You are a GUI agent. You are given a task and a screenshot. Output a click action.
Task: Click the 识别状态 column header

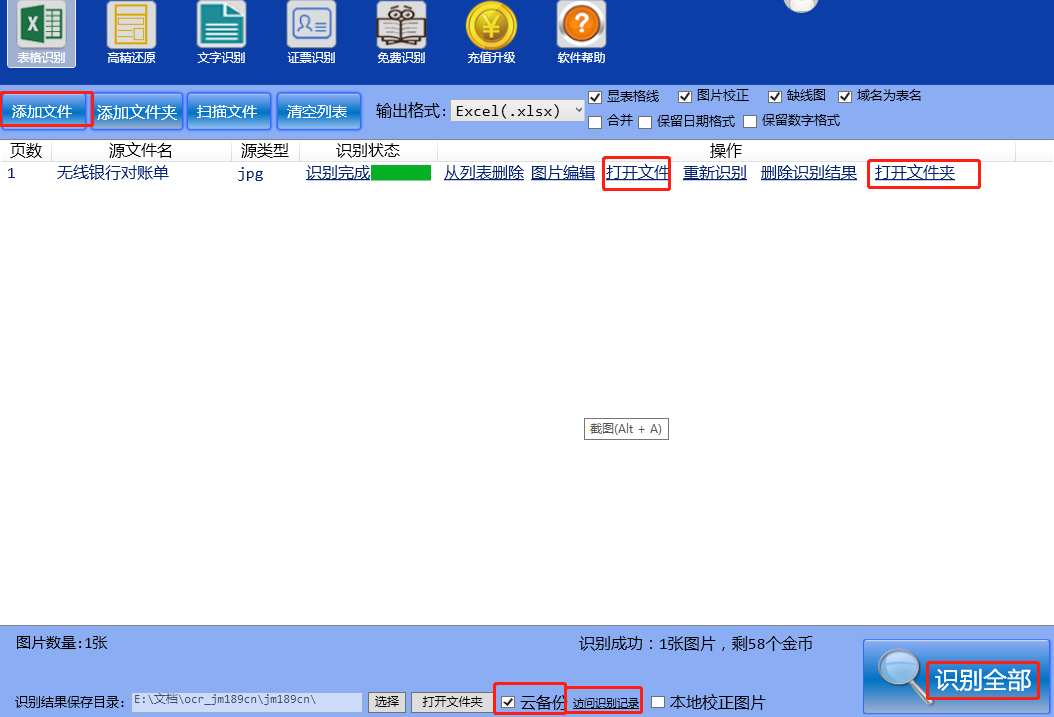tap(368, 151)
